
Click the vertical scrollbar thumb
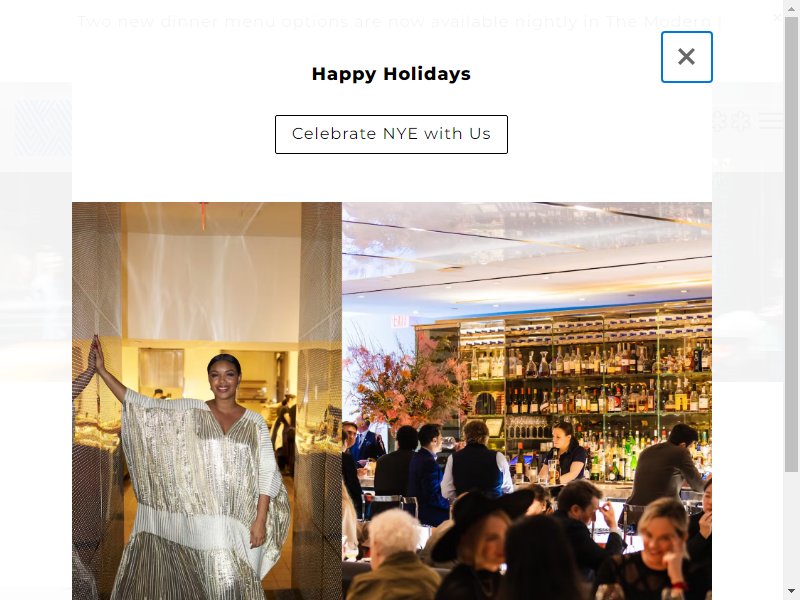[x=791, y=244]
